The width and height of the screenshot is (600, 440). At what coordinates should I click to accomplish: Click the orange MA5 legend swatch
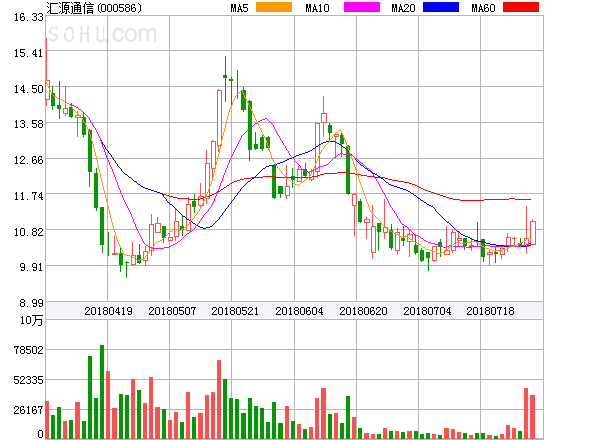point(274,7)
